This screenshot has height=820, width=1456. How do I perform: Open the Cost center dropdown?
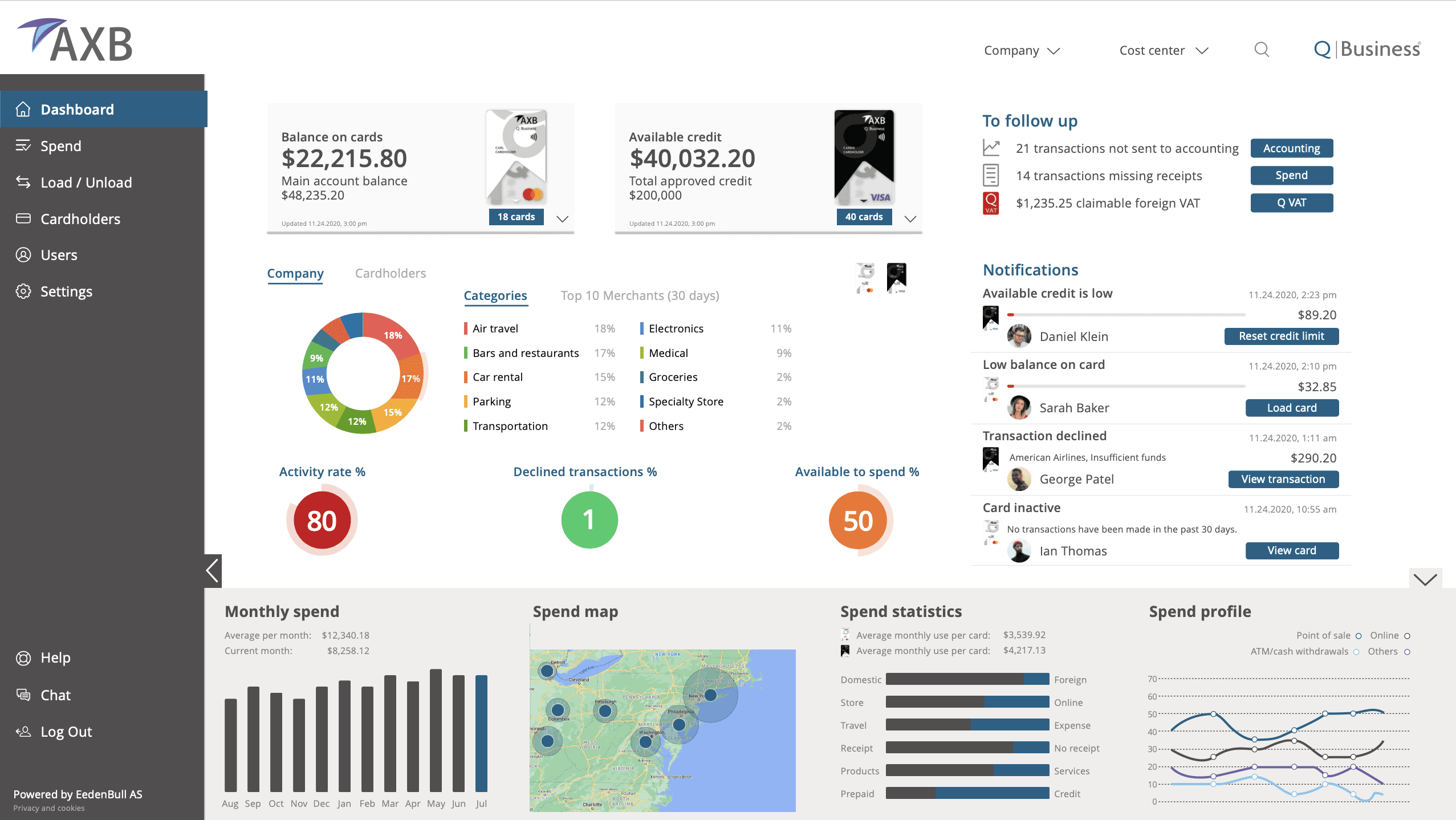(x=1164, y=50)
